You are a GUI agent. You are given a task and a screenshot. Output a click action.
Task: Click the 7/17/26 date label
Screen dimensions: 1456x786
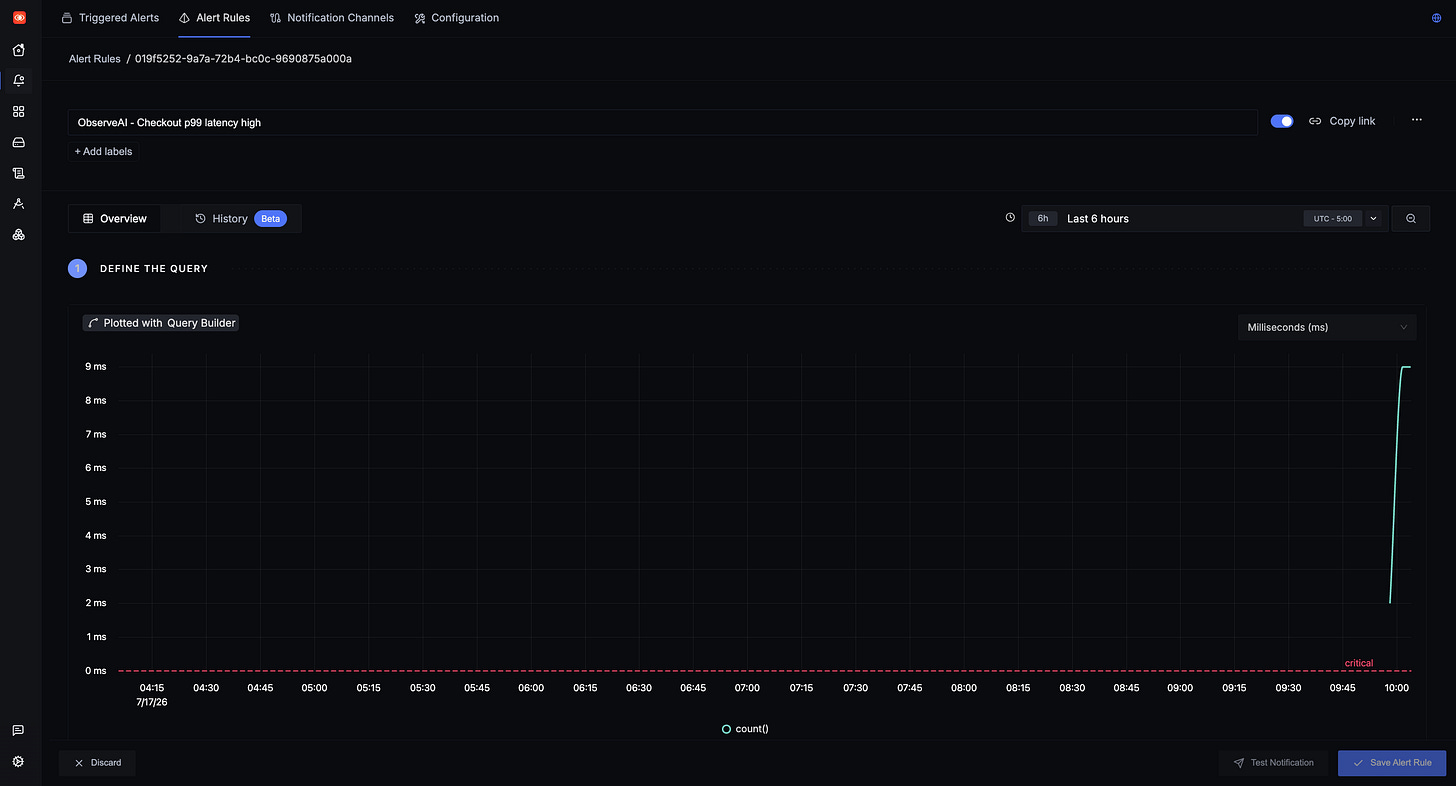(x=152, y=702)
